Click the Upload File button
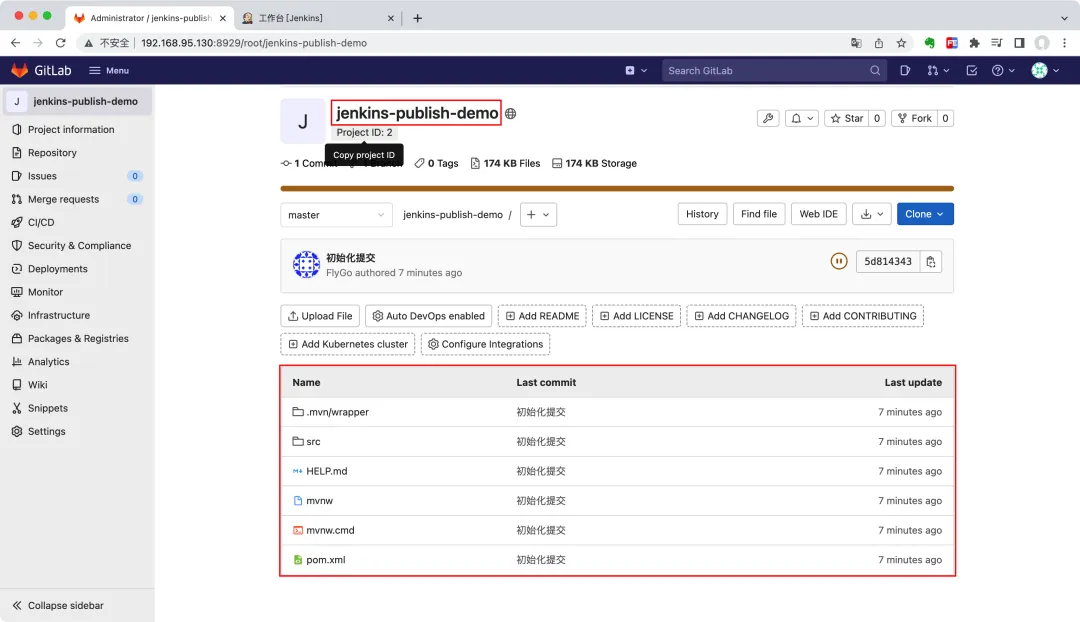The width and height of the screenshot is (1080, 622). [320, 316]
